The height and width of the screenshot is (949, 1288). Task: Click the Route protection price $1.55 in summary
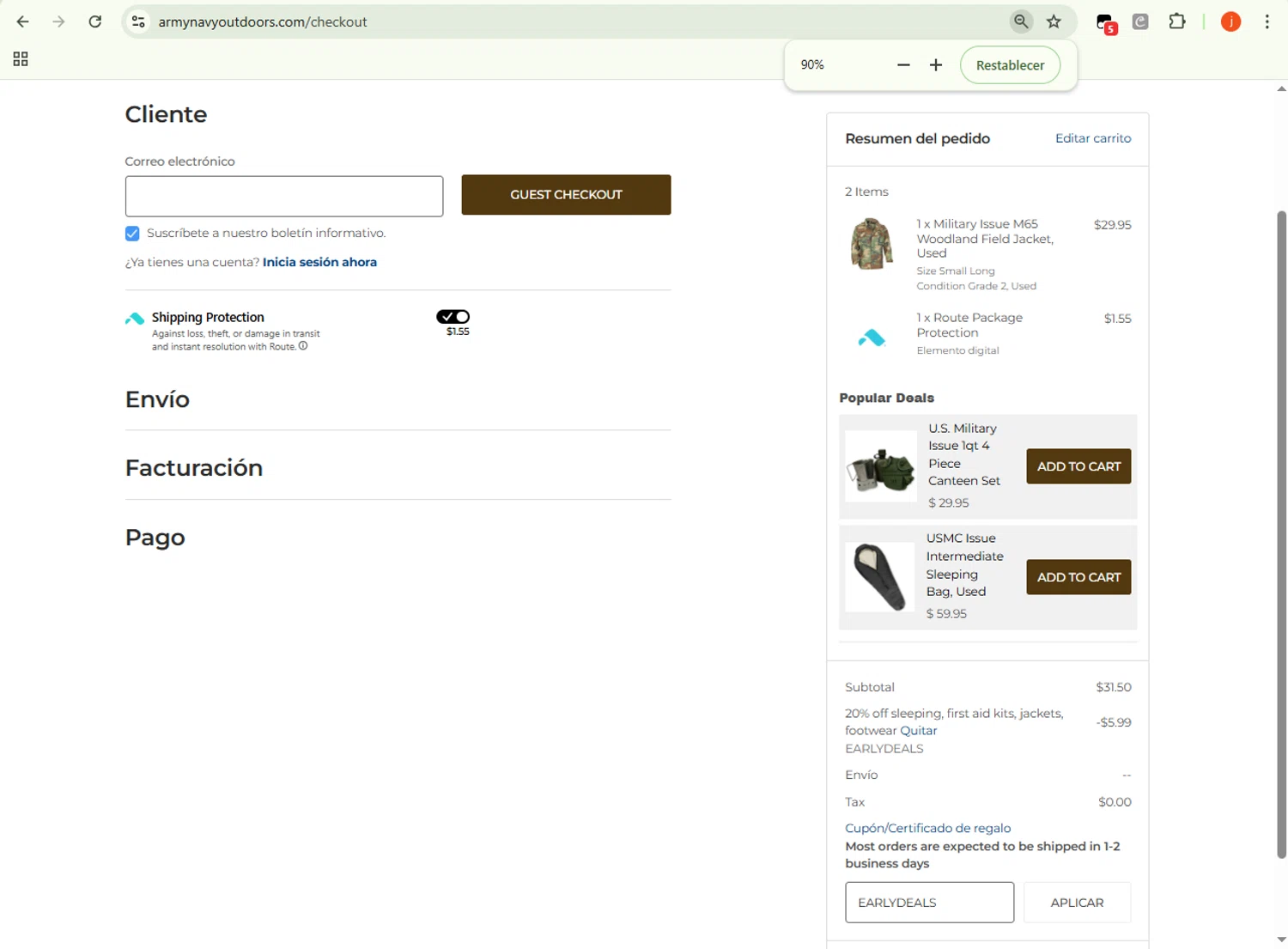pyautogui.click(x=1117, y=319)
